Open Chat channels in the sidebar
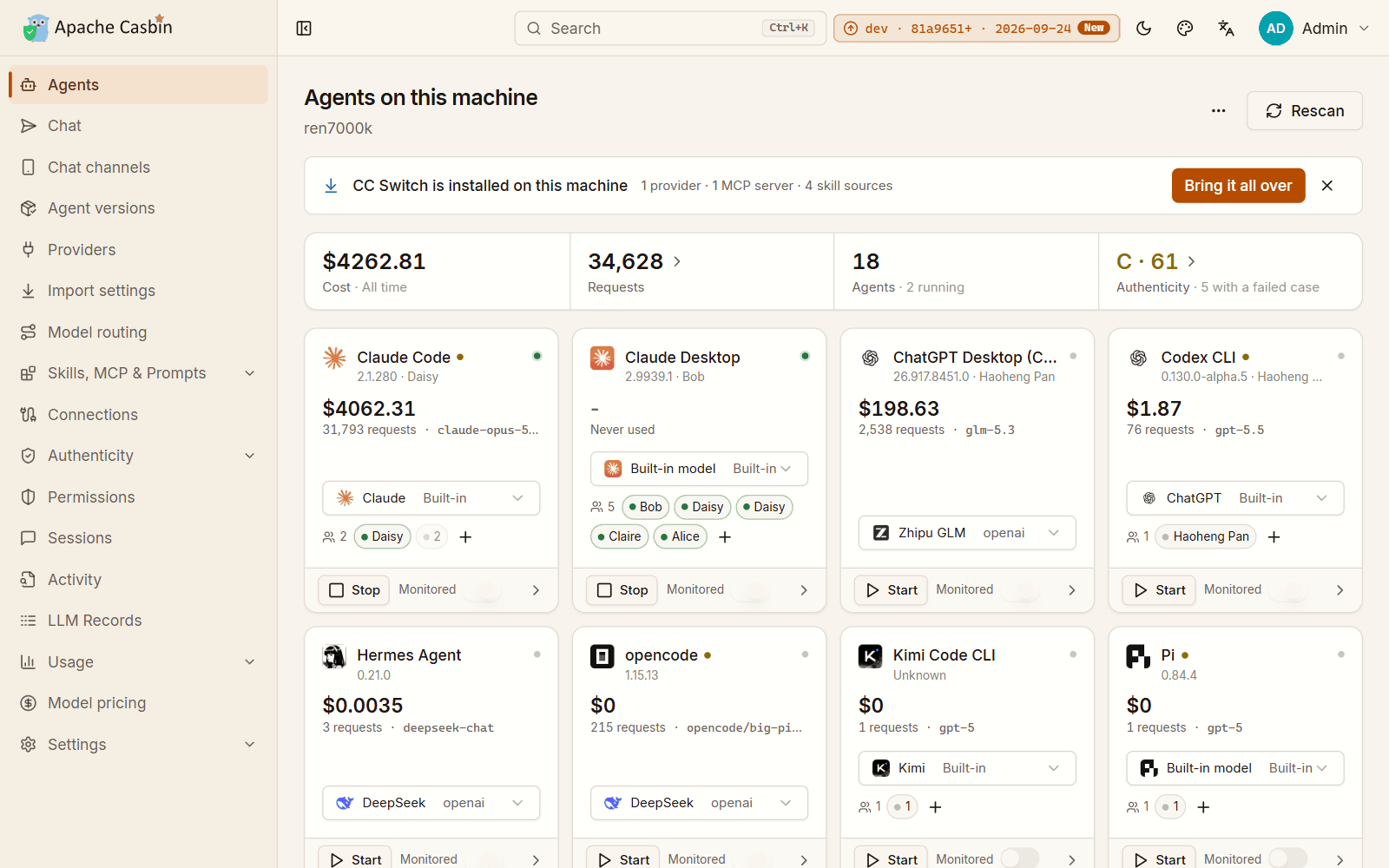Image resolution: width=1389 pixels, height=868 pixels. [x=139, y=168]
